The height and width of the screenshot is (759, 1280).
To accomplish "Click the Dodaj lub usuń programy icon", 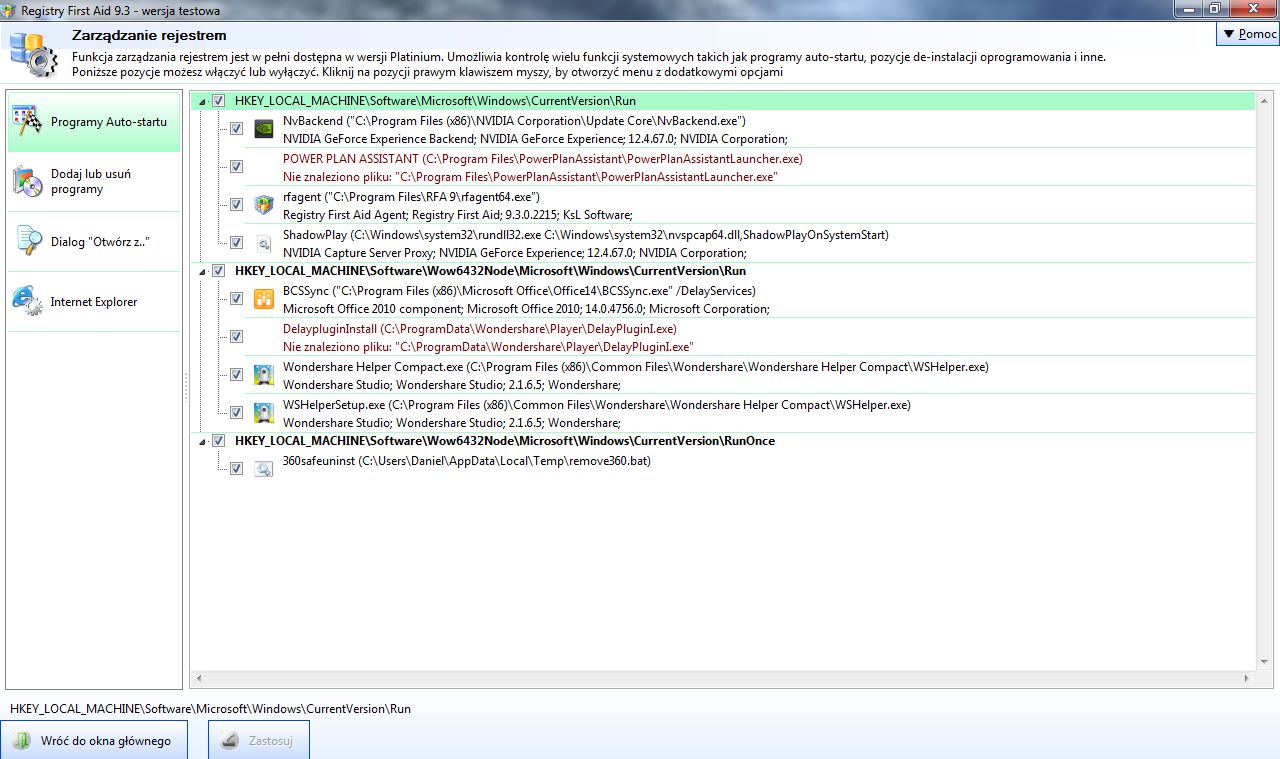I will pos(27,181).
